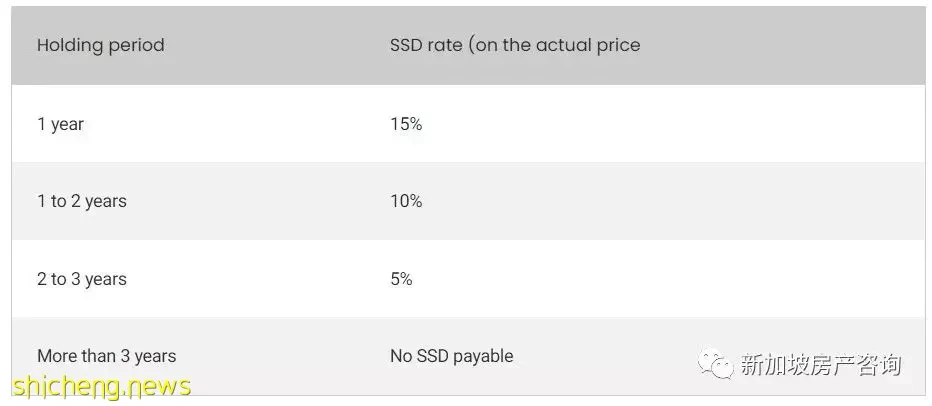Select the '2 to 3 years' cell
The height and width of the screenshot is (406, 932).
(x=81, y=279)
